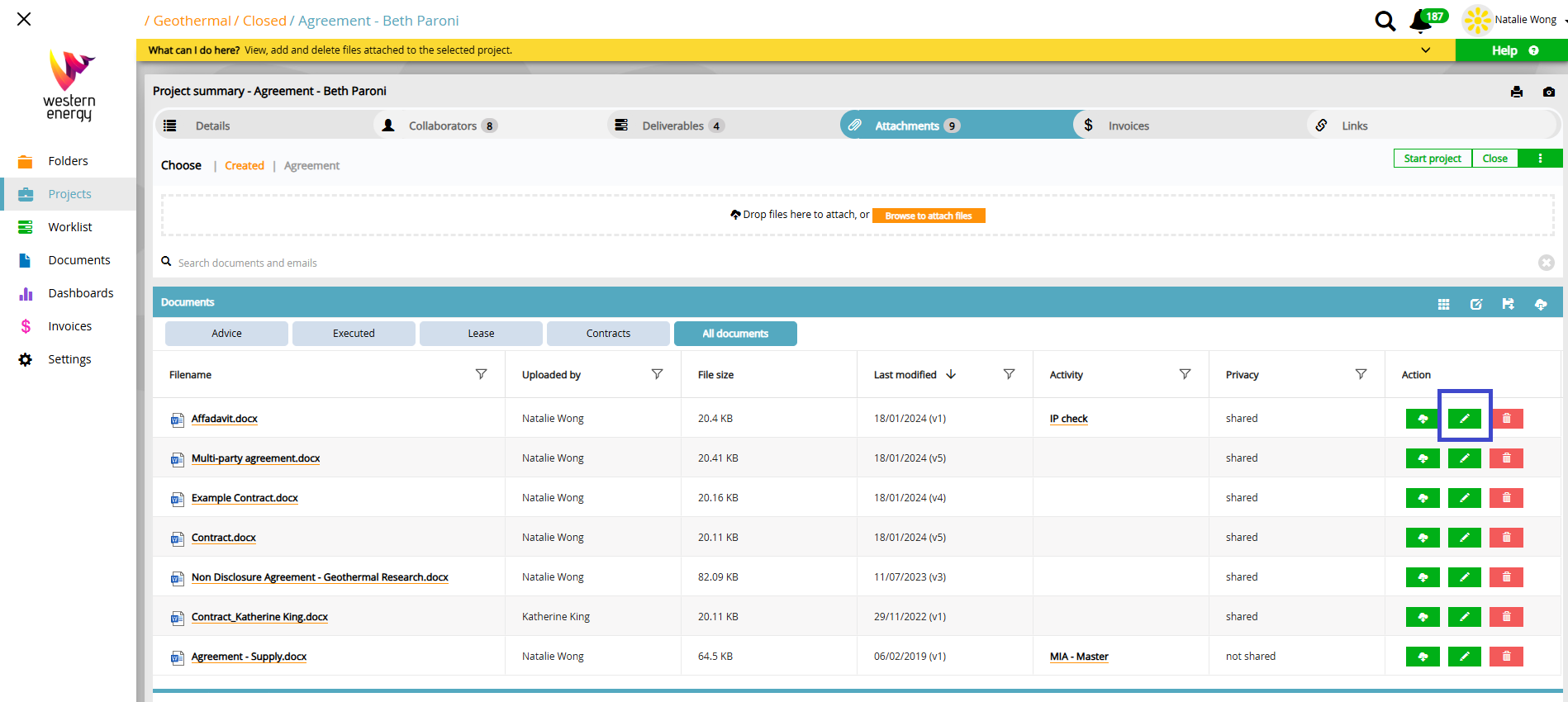
Task: Click the edit icon in the Documents header
Action: [x=1476, y=304]
